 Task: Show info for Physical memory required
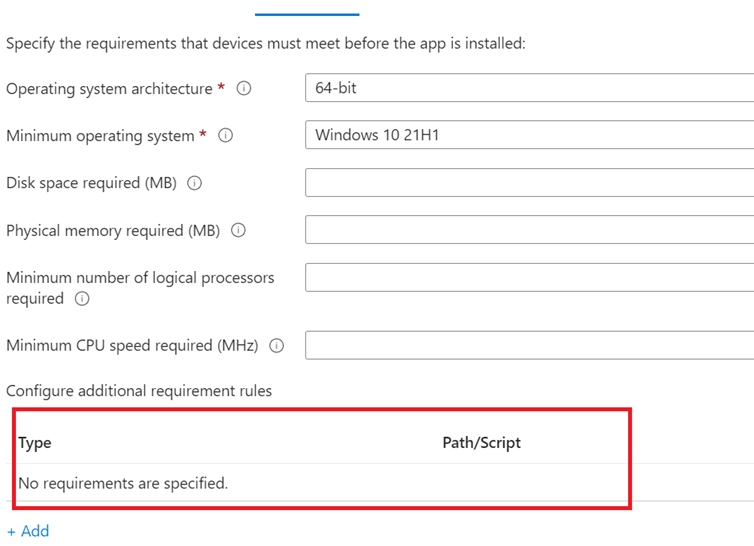[238, 231]
